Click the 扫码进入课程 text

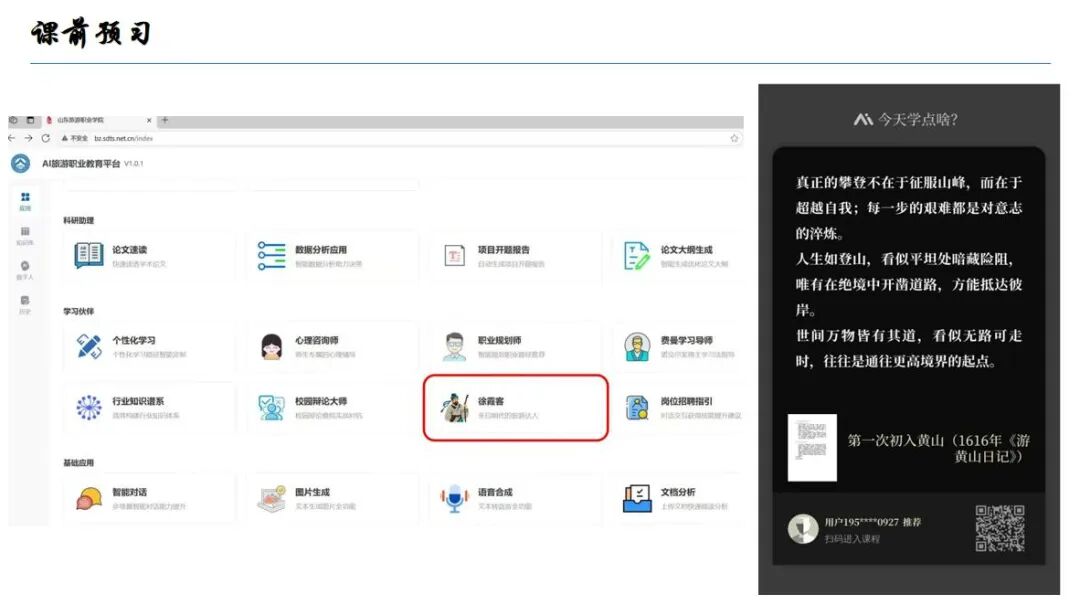[852, 540]
